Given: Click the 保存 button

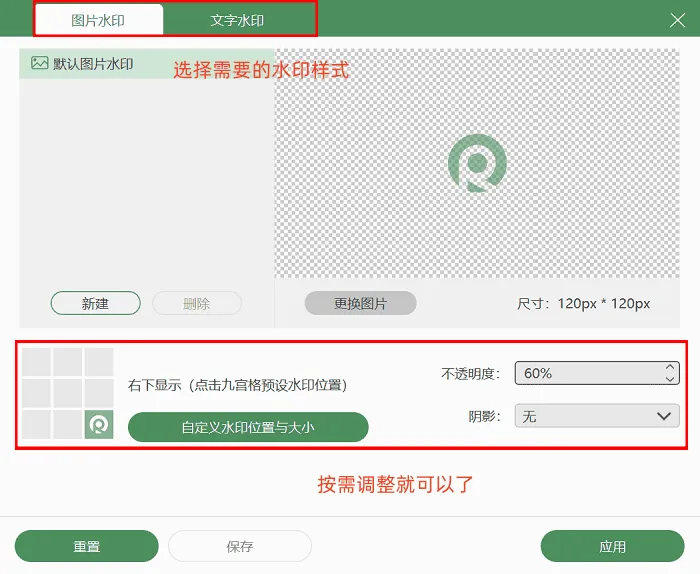Looking at the screenshot, I should [x=240, y=546].
